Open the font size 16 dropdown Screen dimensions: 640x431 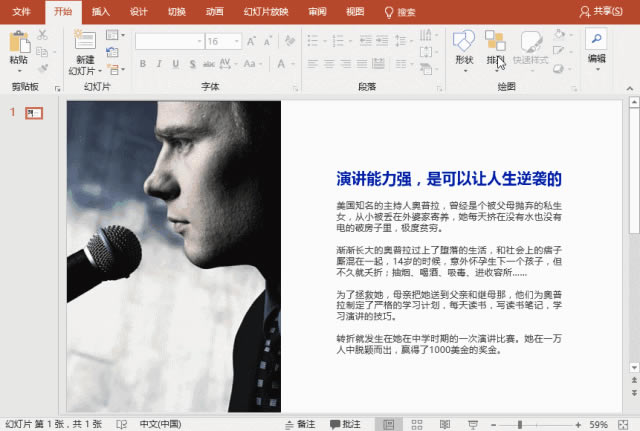point(237,41)
